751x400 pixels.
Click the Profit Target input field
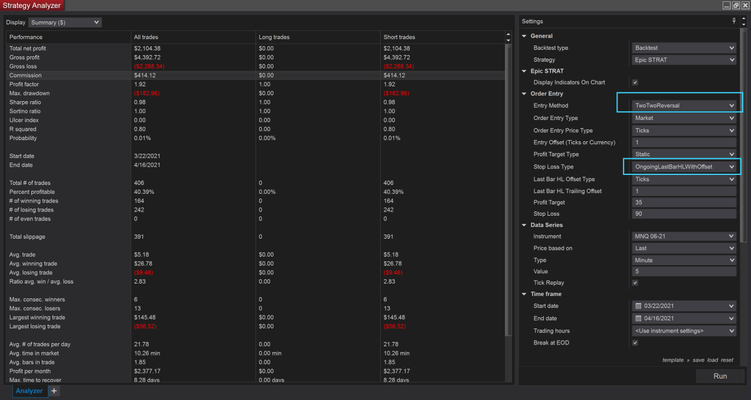click(685, 200)
